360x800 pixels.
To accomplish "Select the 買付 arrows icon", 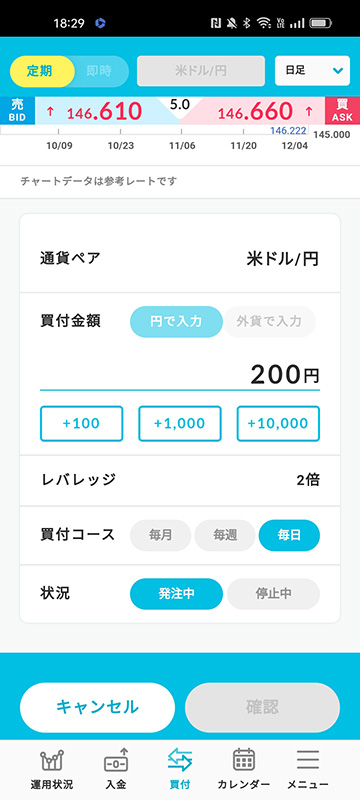I will [180, 761].
